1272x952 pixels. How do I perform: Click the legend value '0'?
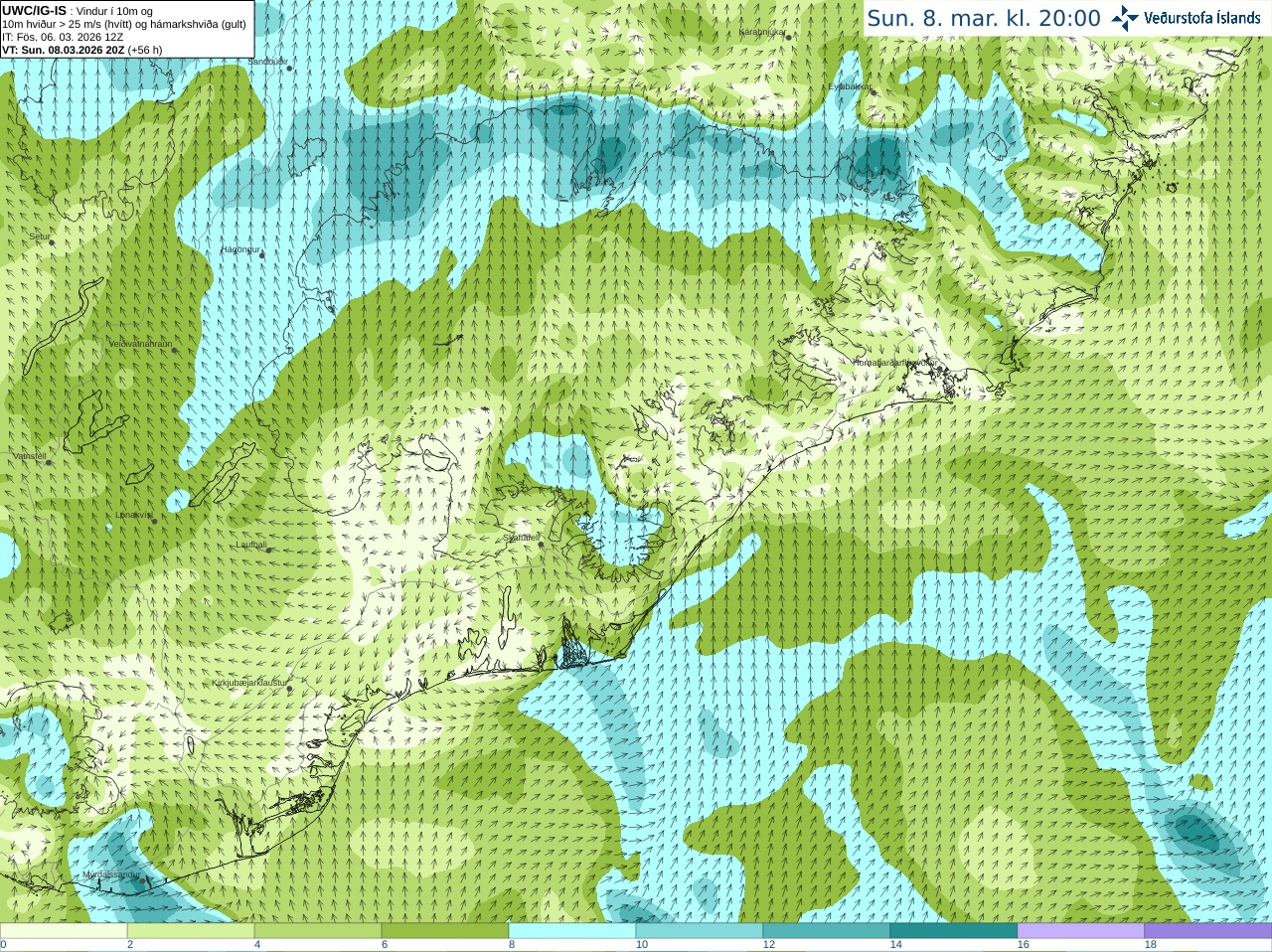tap(3, 945)
